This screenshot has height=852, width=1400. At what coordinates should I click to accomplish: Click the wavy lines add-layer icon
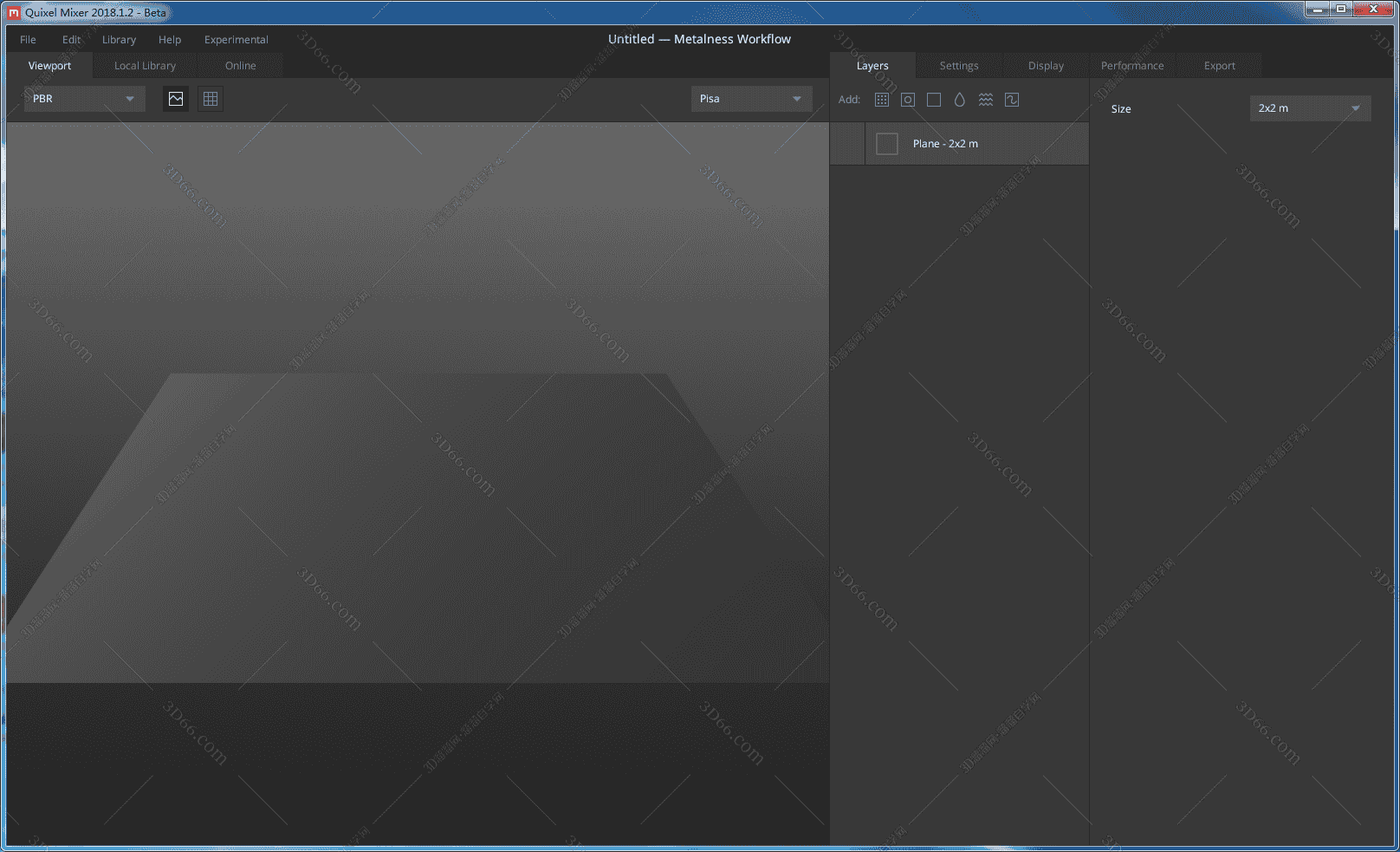986,100
